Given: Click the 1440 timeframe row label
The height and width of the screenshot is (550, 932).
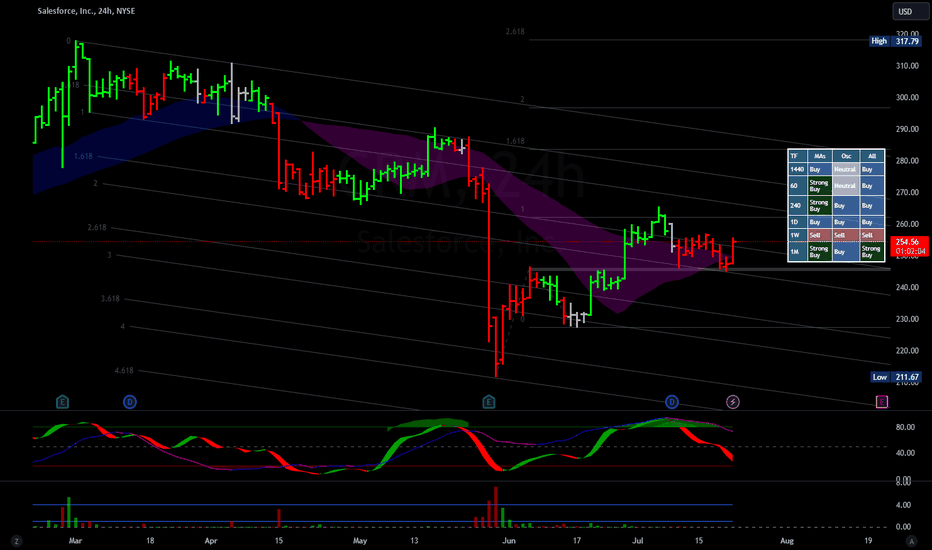Looking at the screenshot, I should point(797,169).
